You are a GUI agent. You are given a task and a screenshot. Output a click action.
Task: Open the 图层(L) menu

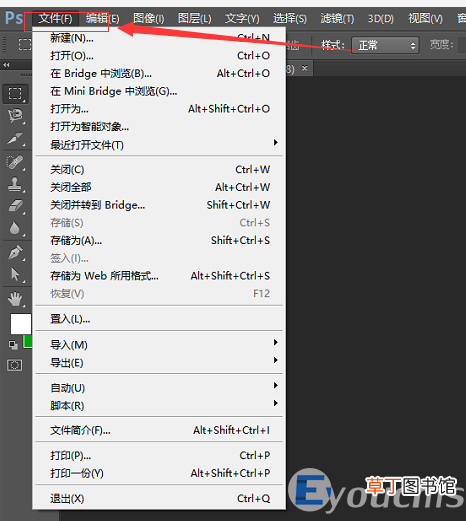(x=195, y=18)
